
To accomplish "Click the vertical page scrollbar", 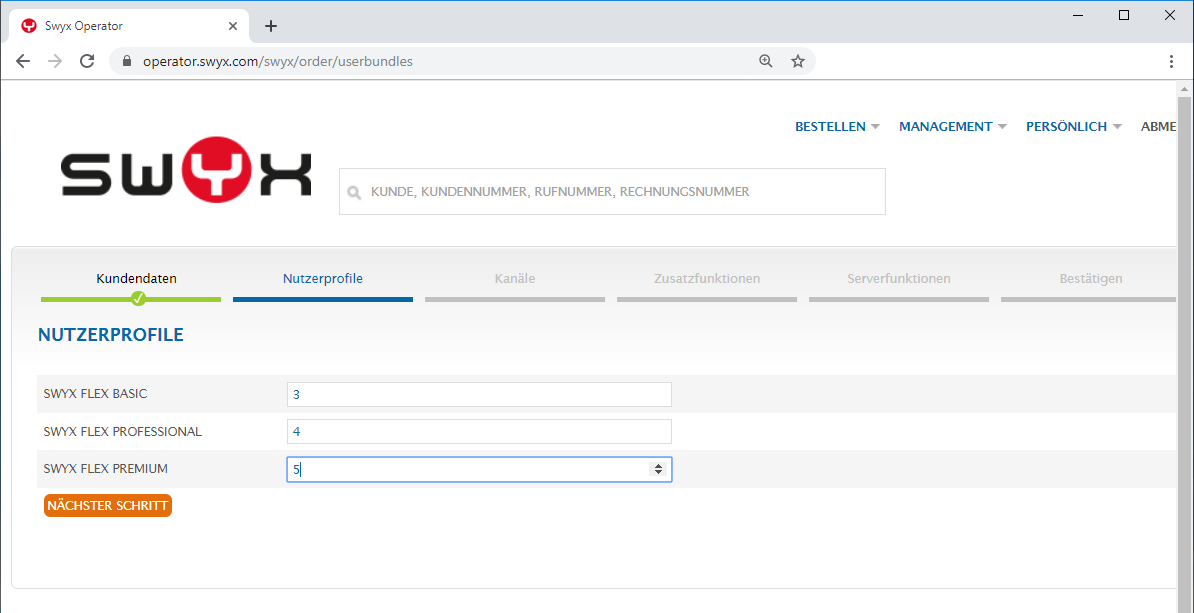I will 1184,340.
